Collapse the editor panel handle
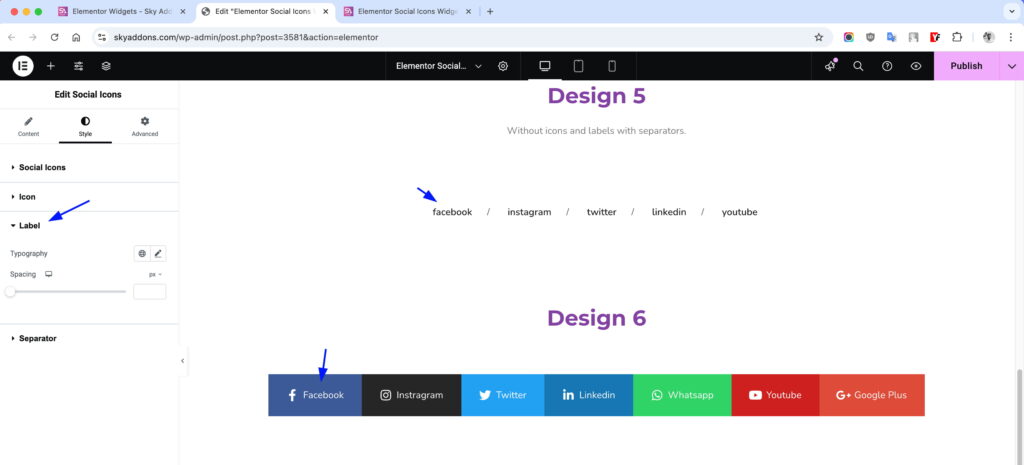The image size is (1024, 465). coord(182,361)
